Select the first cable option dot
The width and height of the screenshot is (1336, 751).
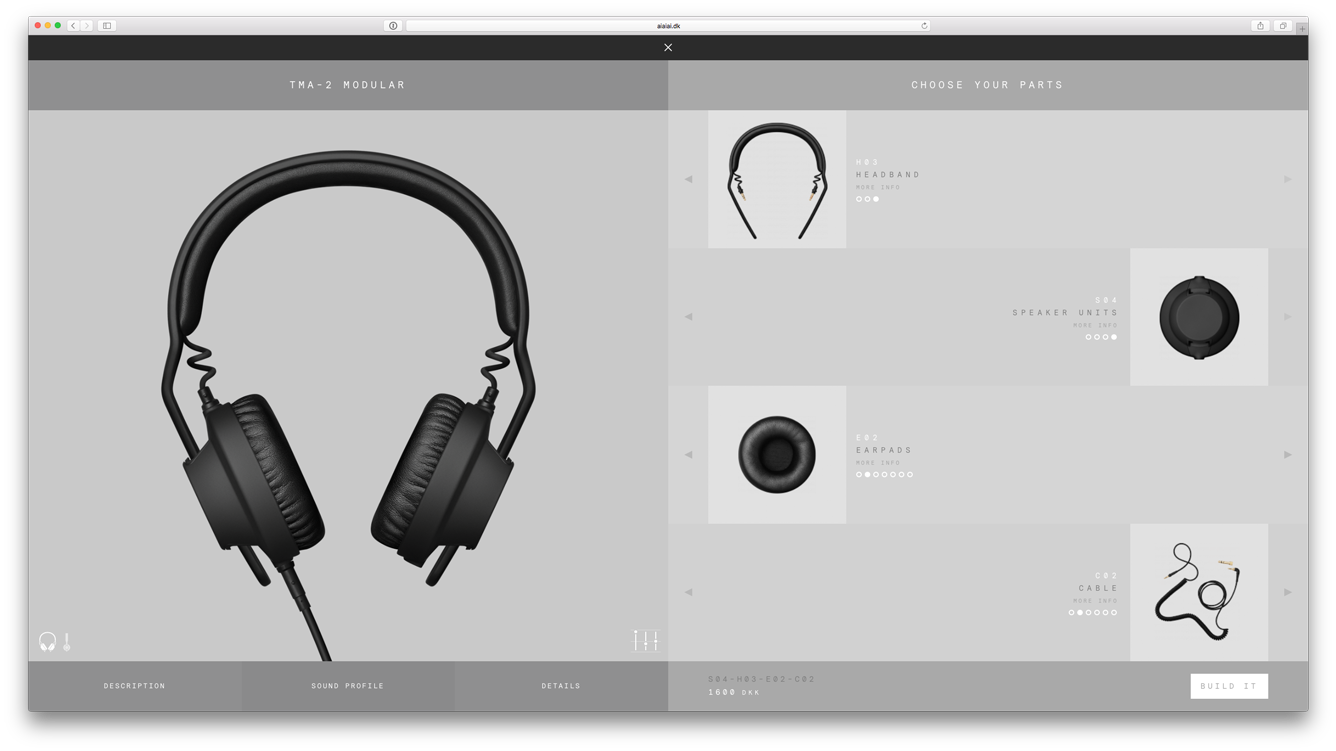1071,612
